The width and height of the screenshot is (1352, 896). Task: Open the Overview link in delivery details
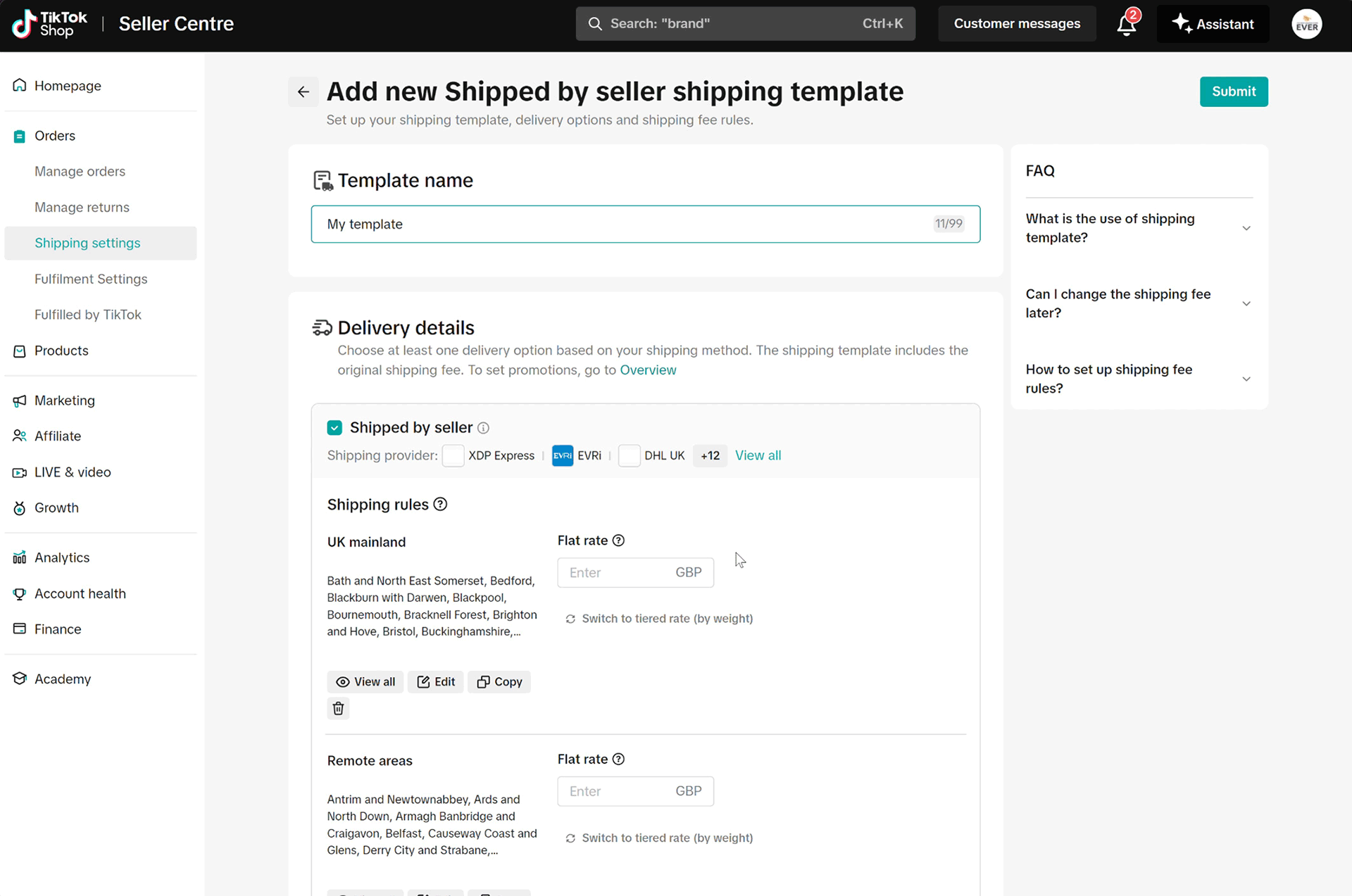[x=648, y=370]
